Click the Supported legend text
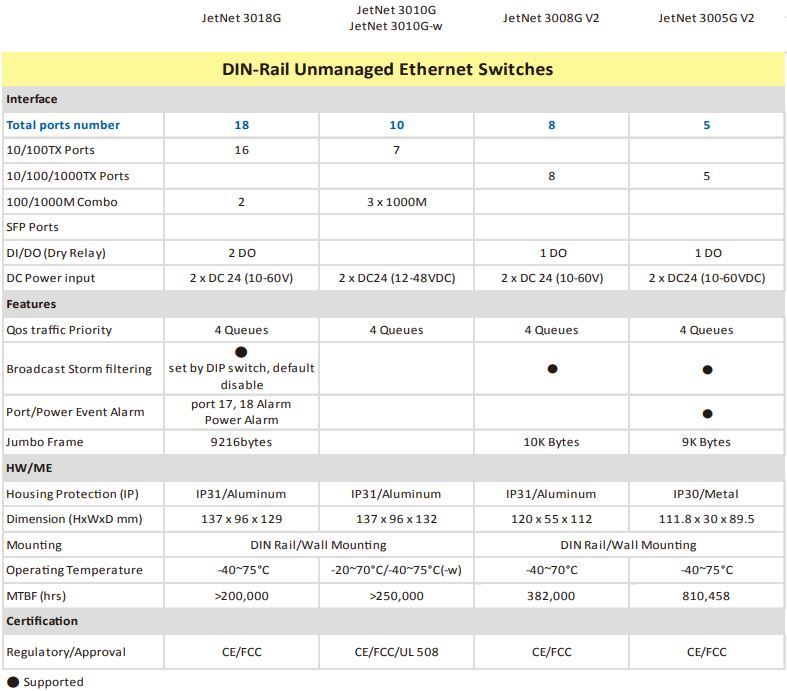Viewport: 787px width, 691px height. coord(54,682)
